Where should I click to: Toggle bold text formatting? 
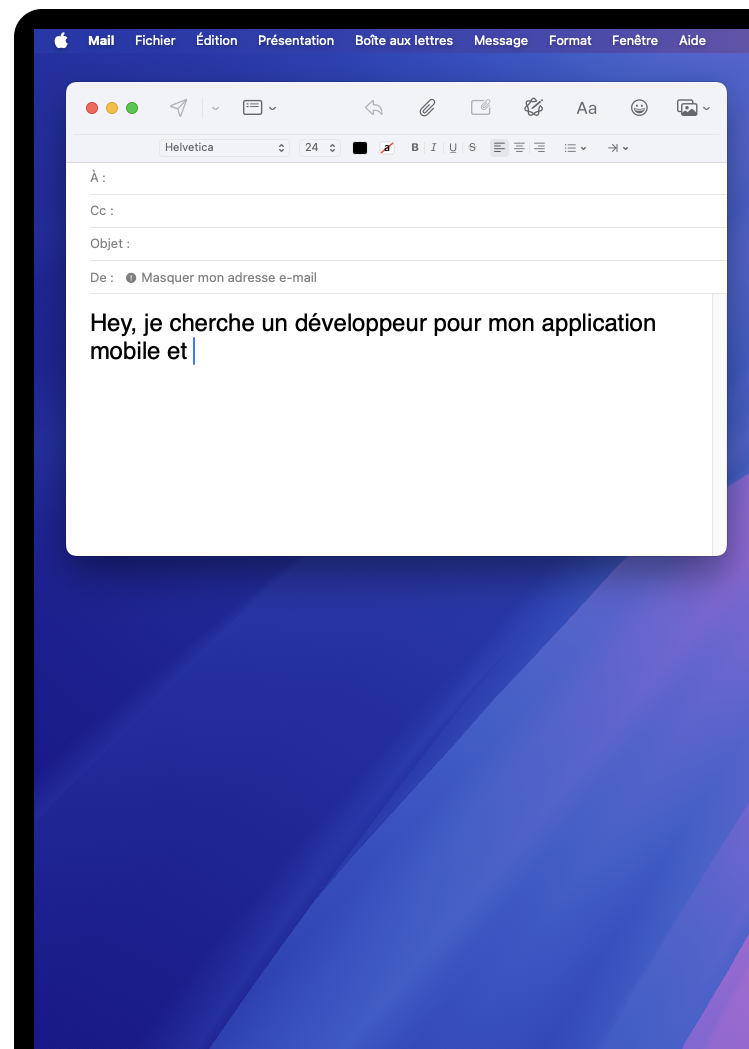[x=415, y=148]
